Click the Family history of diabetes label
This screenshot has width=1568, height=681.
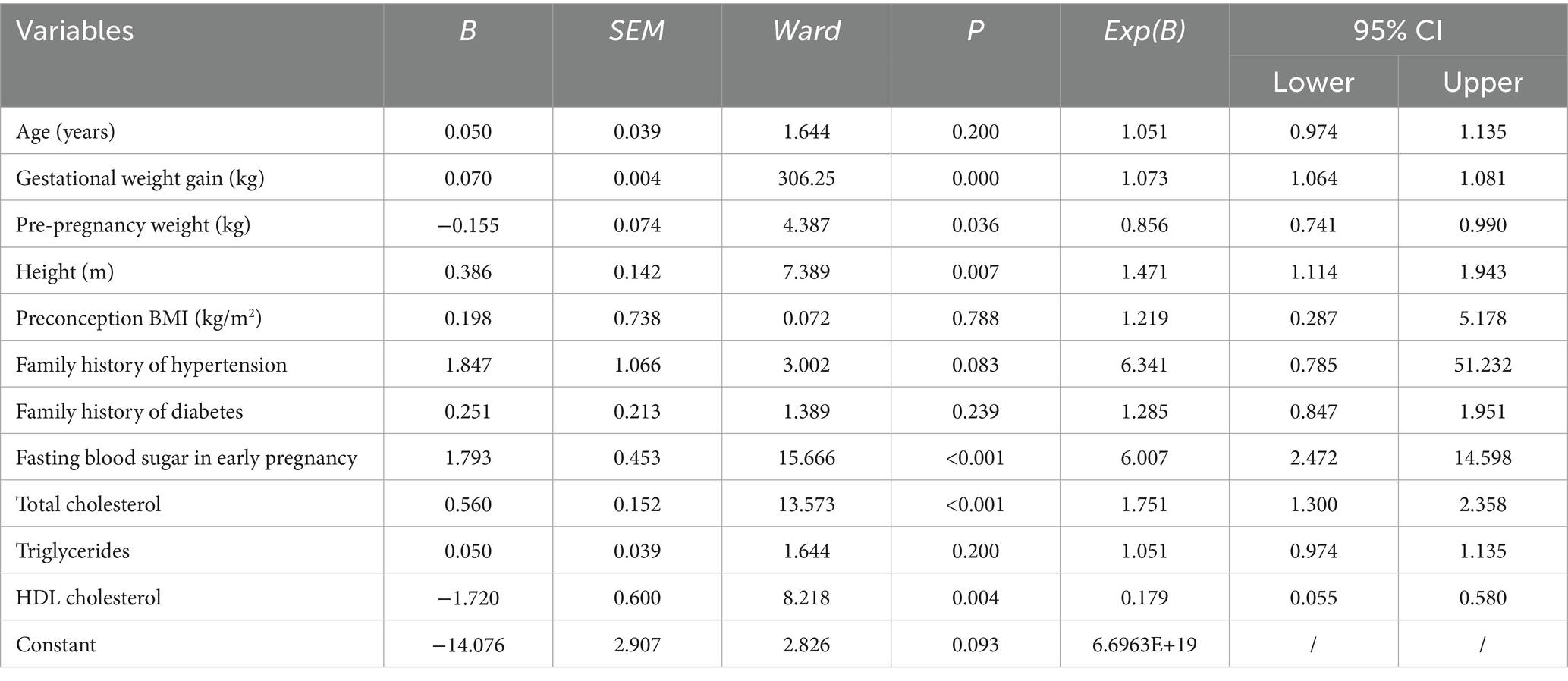(x=129, y=412)
